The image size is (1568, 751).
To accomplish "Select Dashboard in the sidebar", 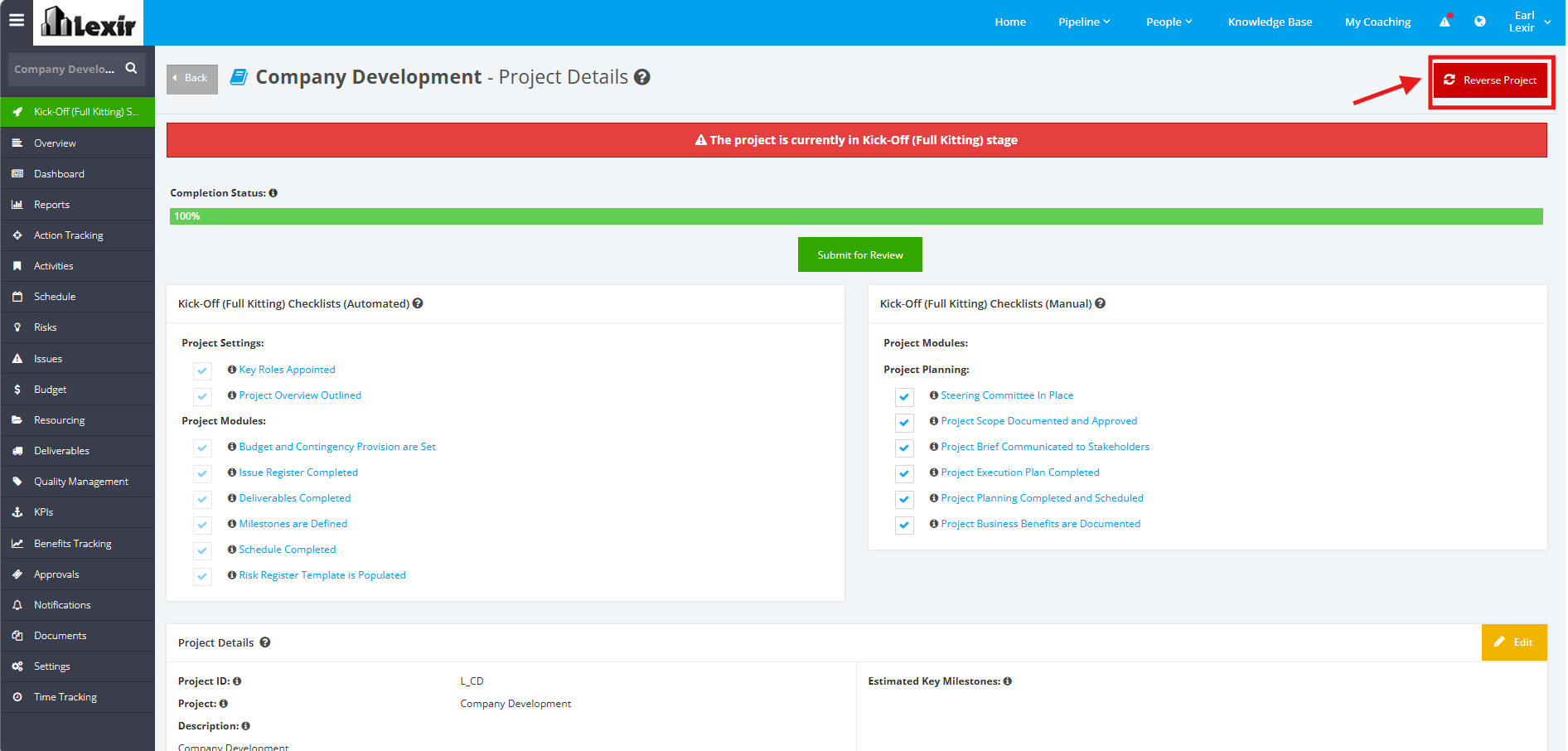I will point(77,174).
